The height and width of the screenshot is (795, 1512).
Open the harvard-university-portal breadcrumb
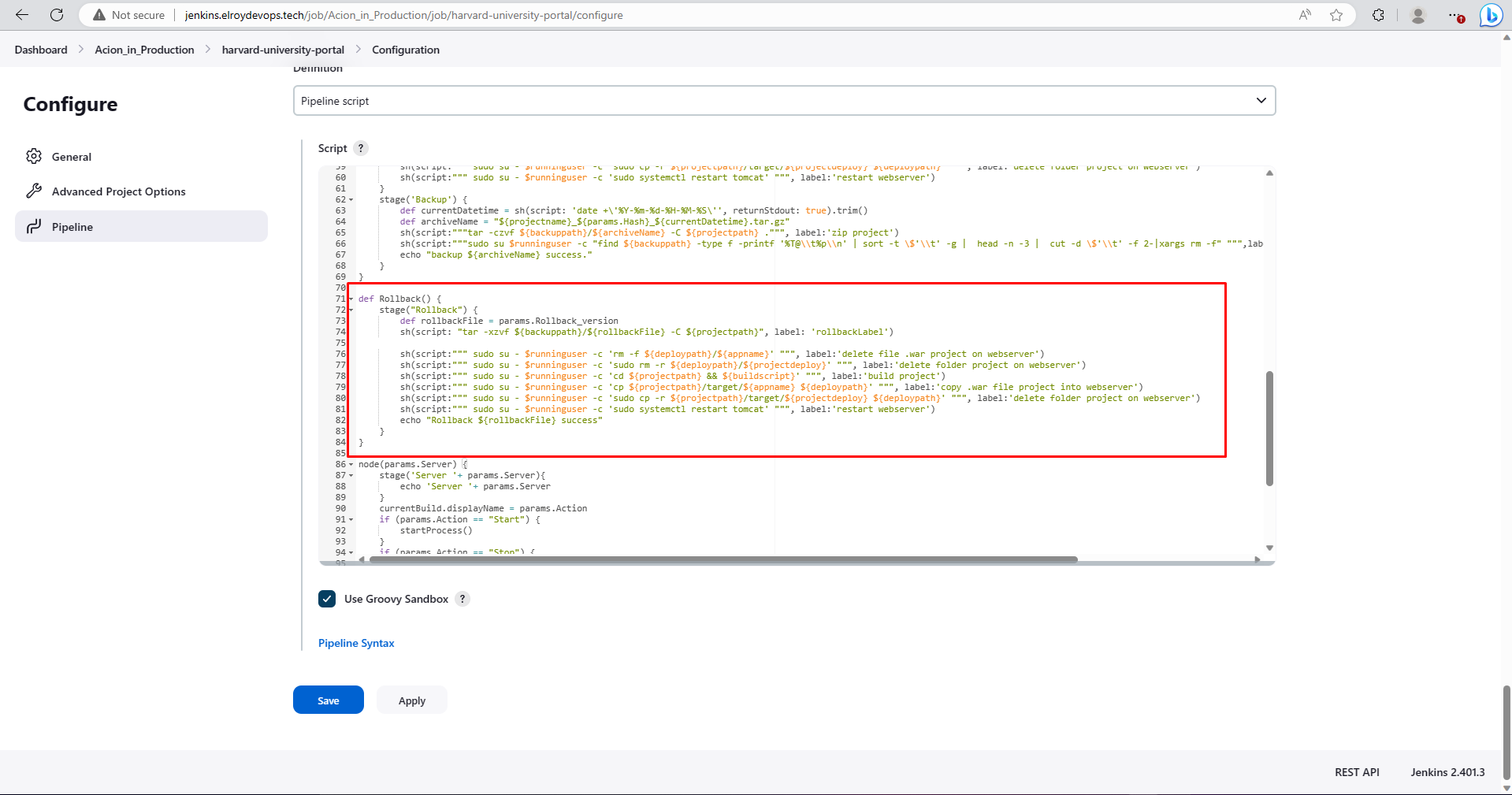(283, 50)
